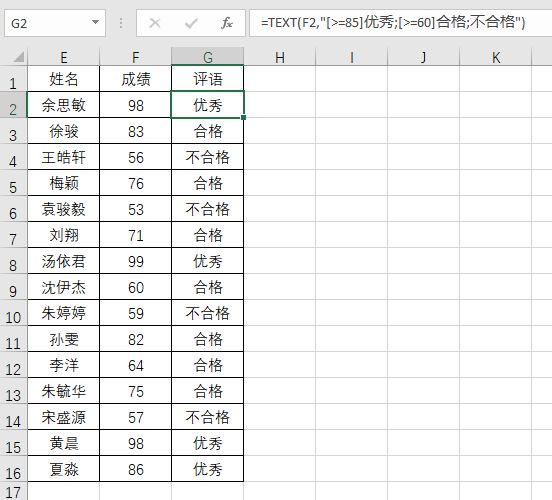Click score cell 57
The image size is (552, 500).
click(x=136, y=417)
